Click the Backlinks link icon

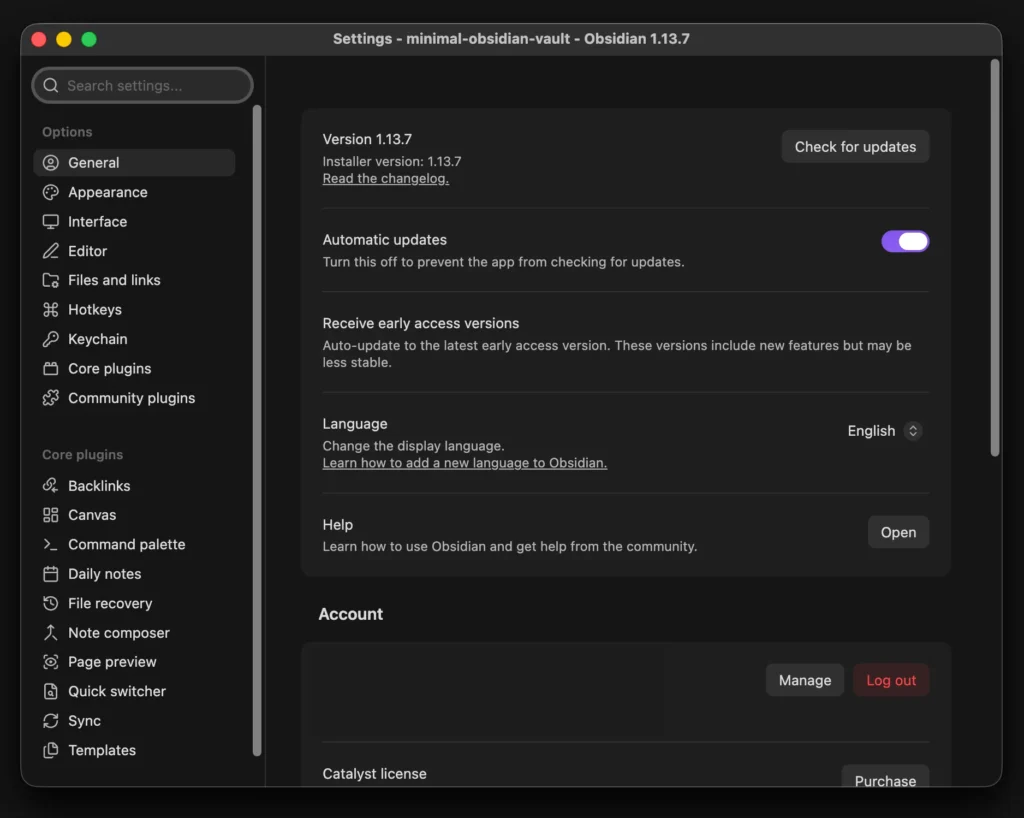(50, 485)
